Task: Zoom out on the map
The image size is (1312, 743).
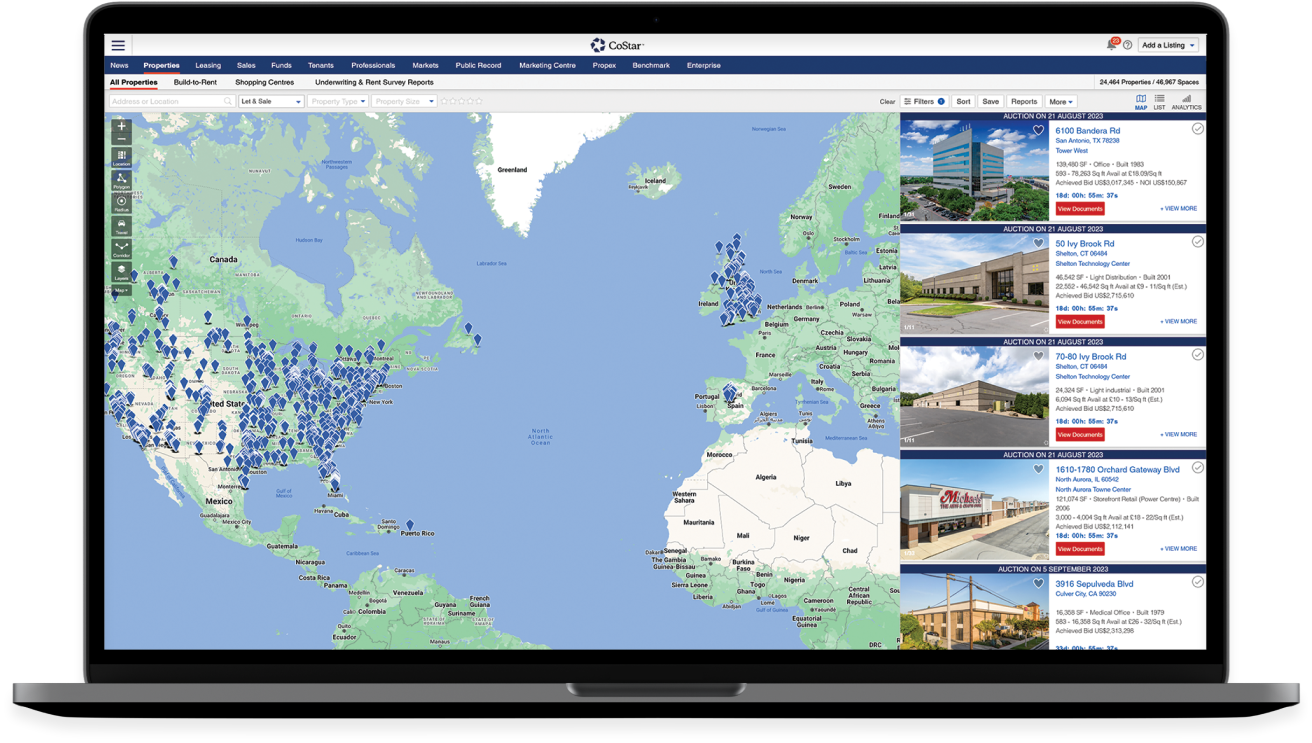Action: point(121,140)
